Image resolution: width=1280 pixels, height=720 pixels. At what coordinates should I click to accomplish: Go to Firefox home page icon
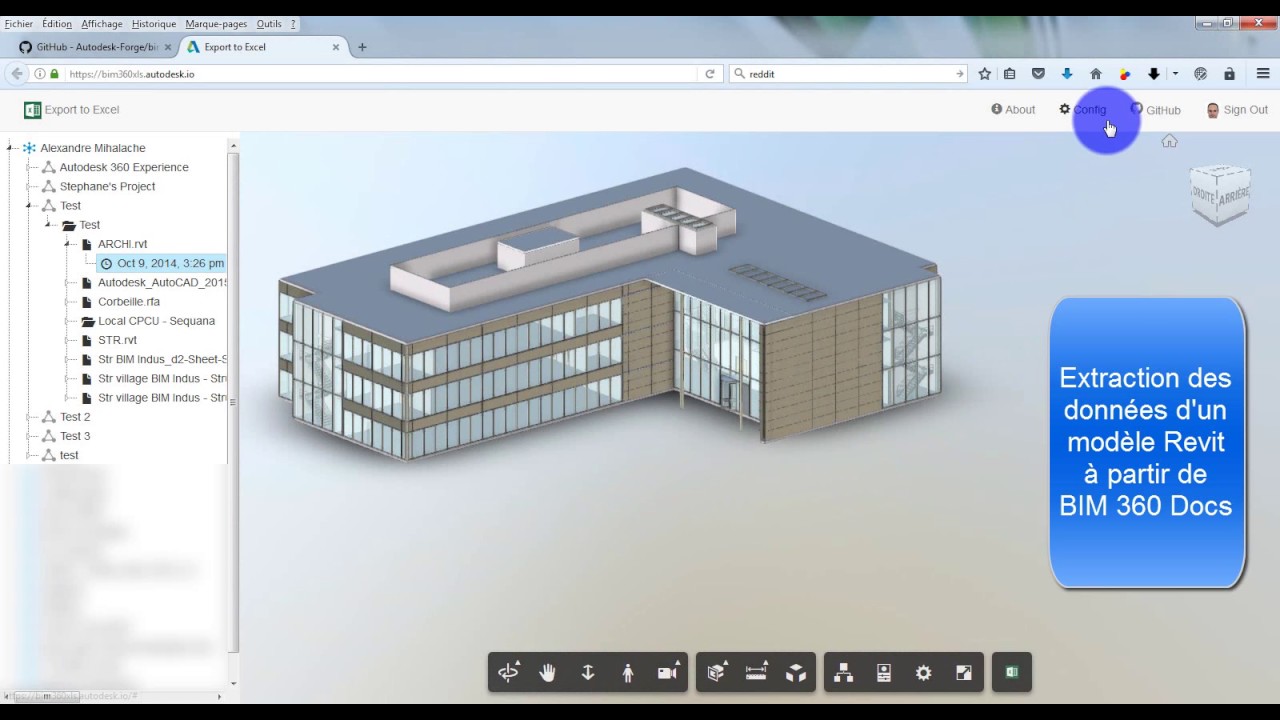(x=1096, y=74)
